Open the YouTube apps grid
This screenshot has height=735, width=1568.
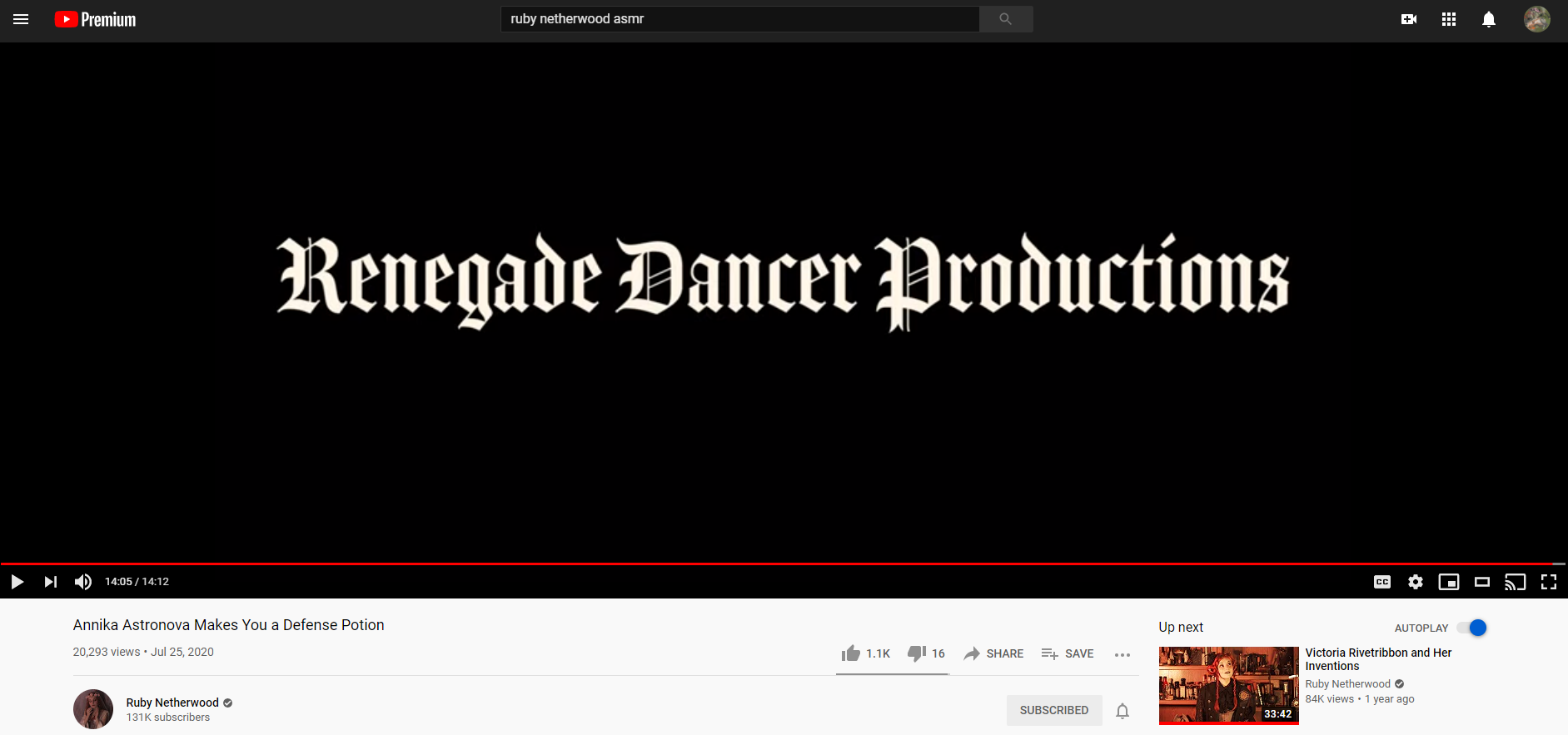coord(1448,19)
